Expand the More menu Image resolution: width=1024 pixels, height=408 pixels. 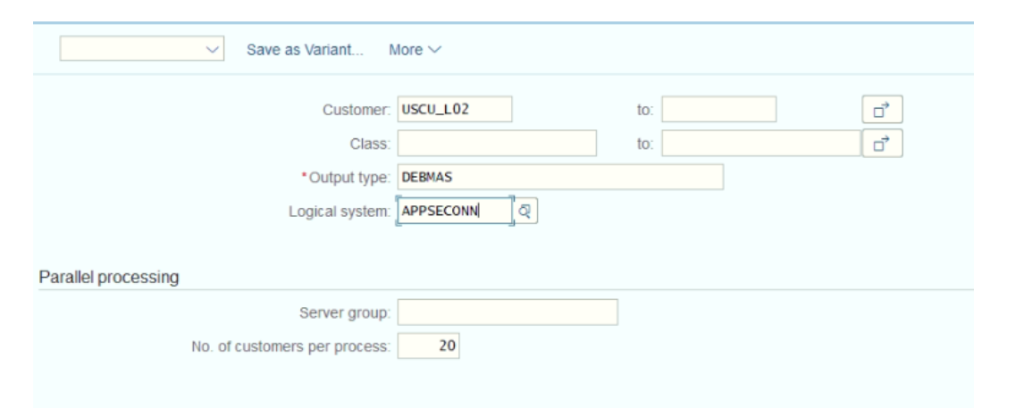pyautogui.click(x=415, y=50)
